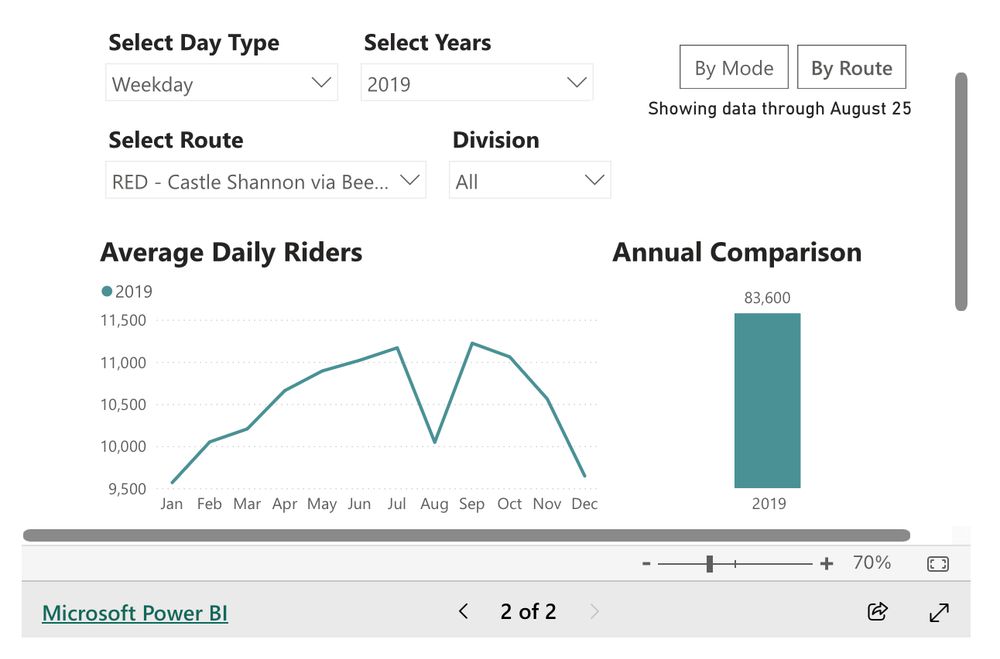Expand the Division dropdown
This screenshot has height=659, width=1000.
point(529,182)
